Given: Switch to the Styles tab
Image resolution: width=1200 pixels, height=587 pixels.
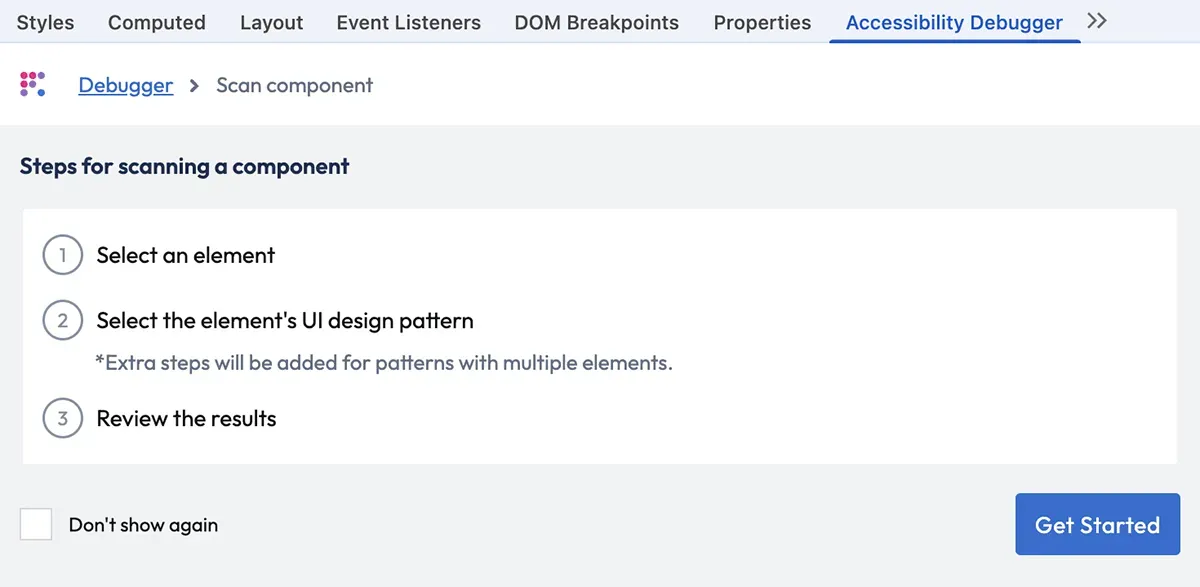Looking at the screenshot, I should [45, 22].
